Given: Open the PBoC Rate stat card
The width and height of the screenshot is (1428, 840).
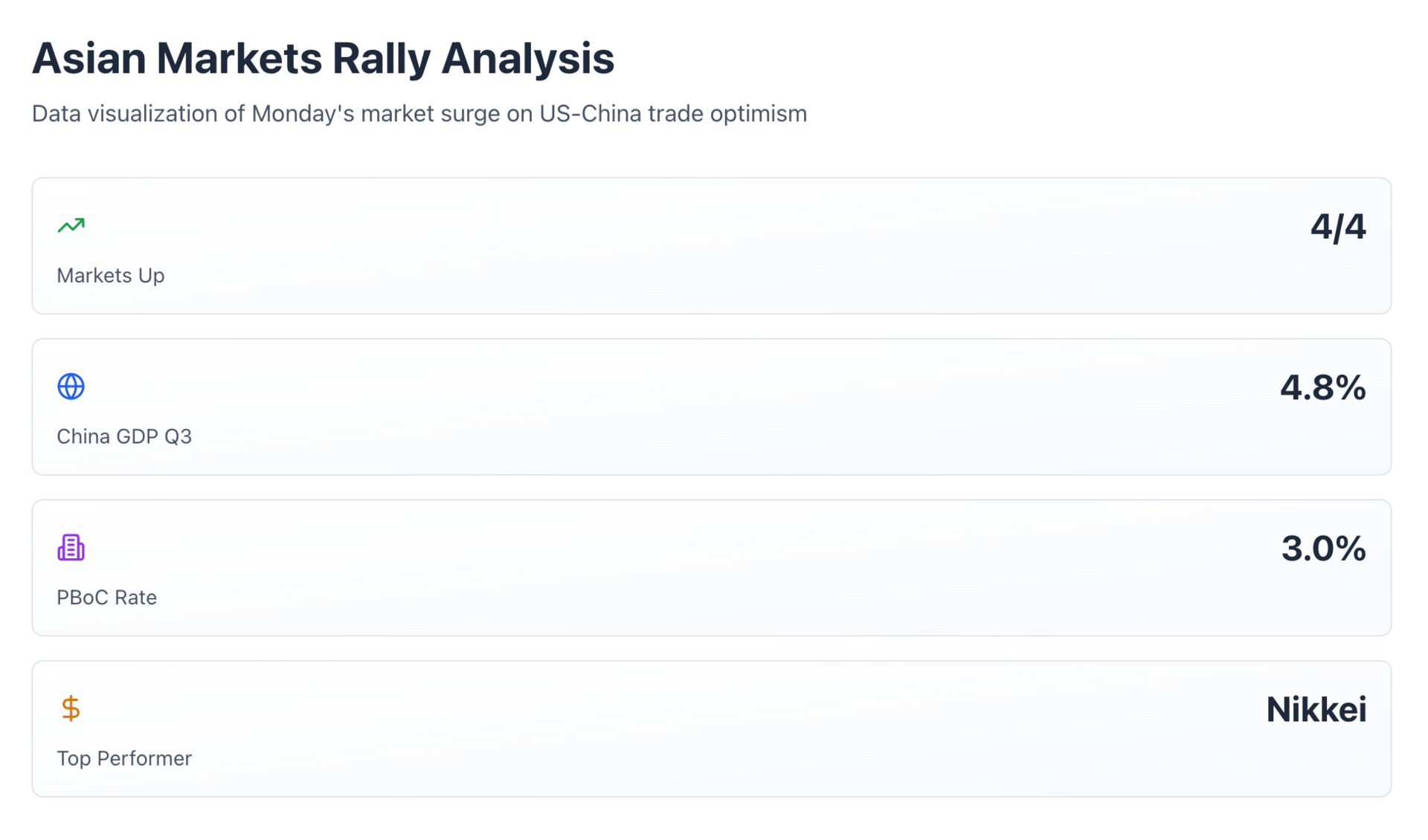Looking at the screenshot, I should pyautogui.click(x=711, y=568).
